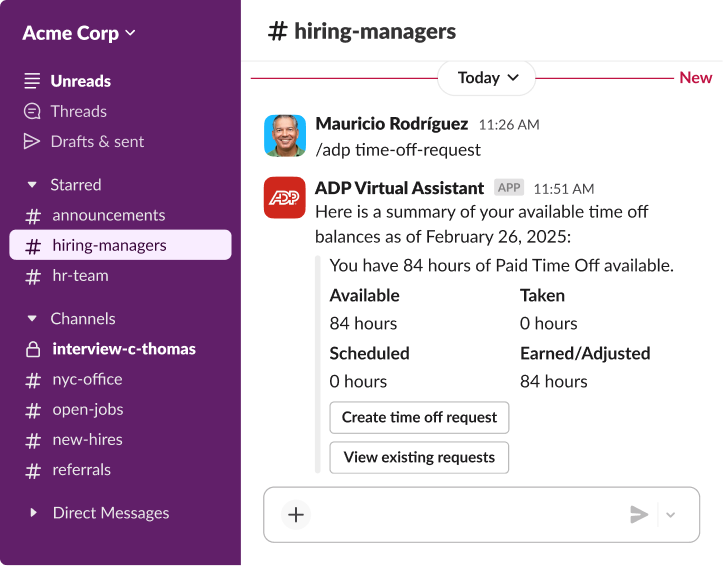
Task: Click the Starred section label
Action: click(x=76, y=185)
